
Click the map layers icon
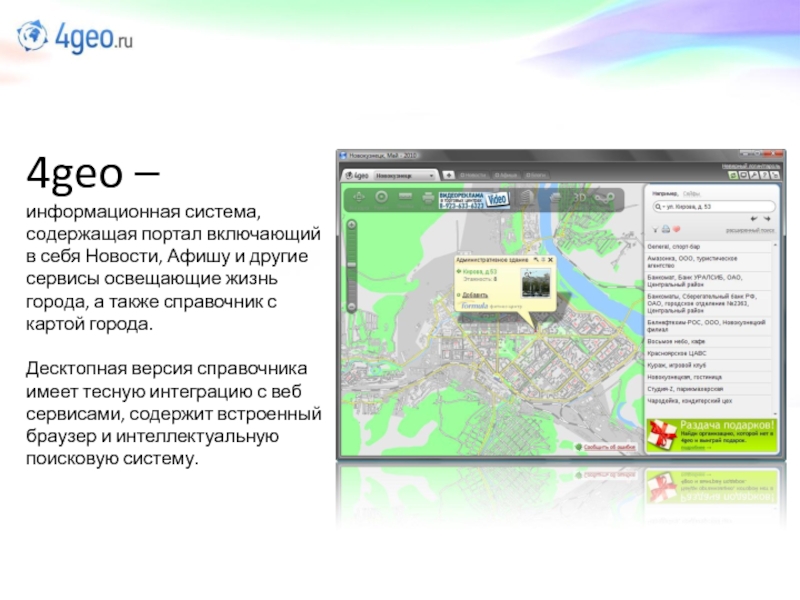coord(555,198)
